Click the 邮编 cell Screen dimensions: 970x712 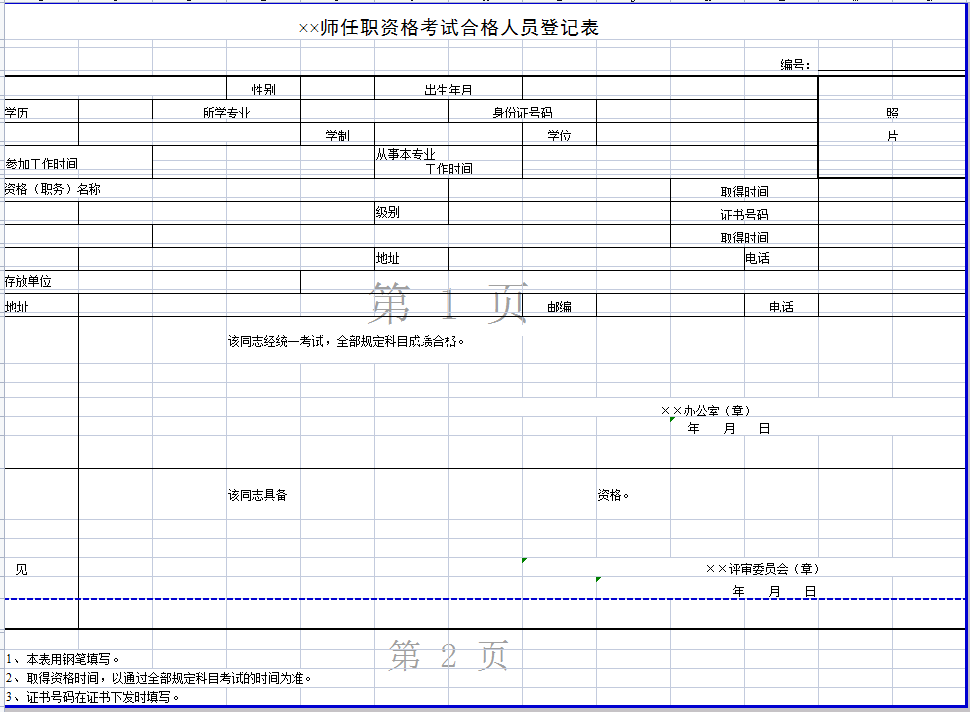coord(559,307)
